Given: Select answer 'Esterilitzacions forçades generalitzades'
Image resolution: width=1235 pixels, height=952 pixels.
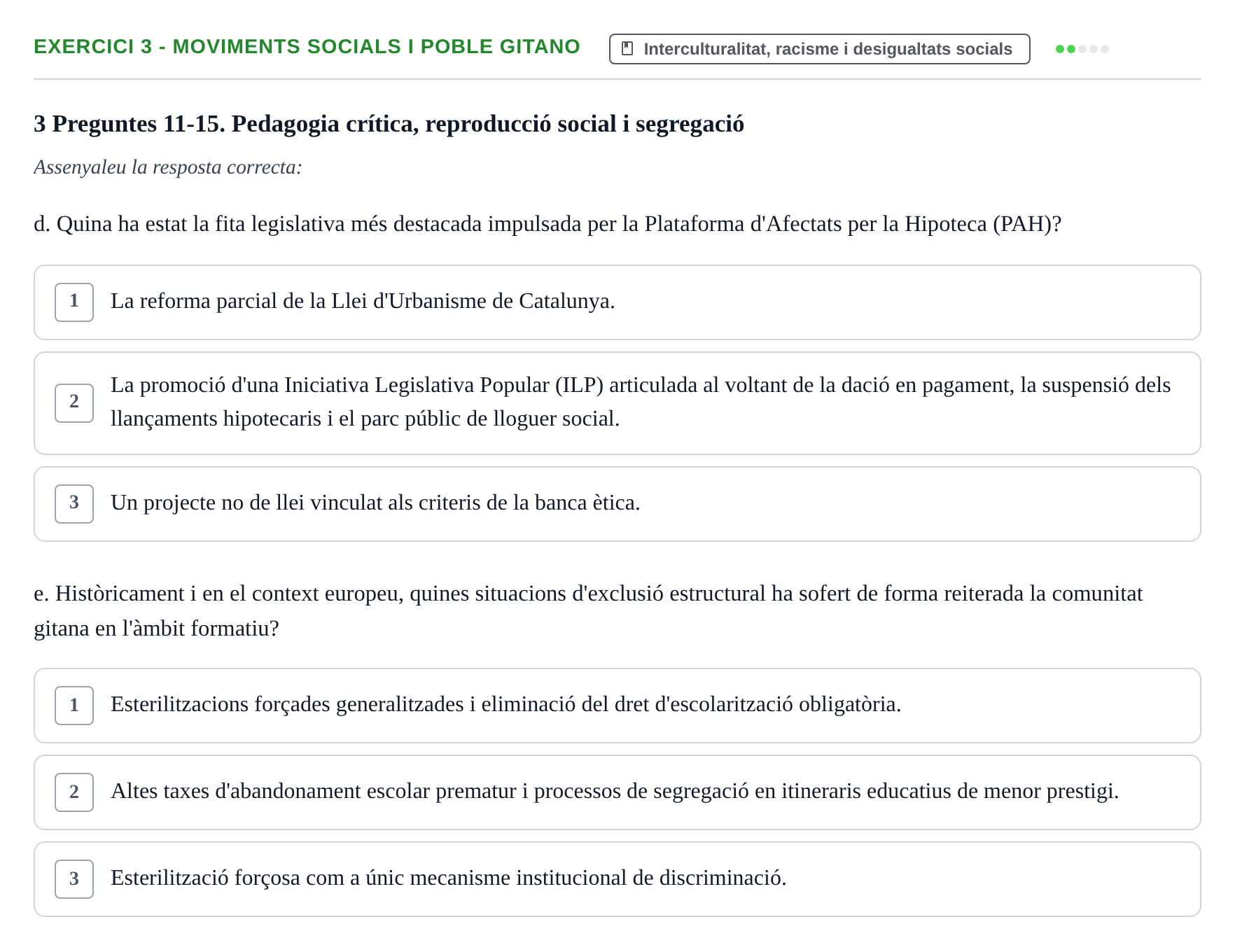Looking at the screenshot, I should click(617, 706).
